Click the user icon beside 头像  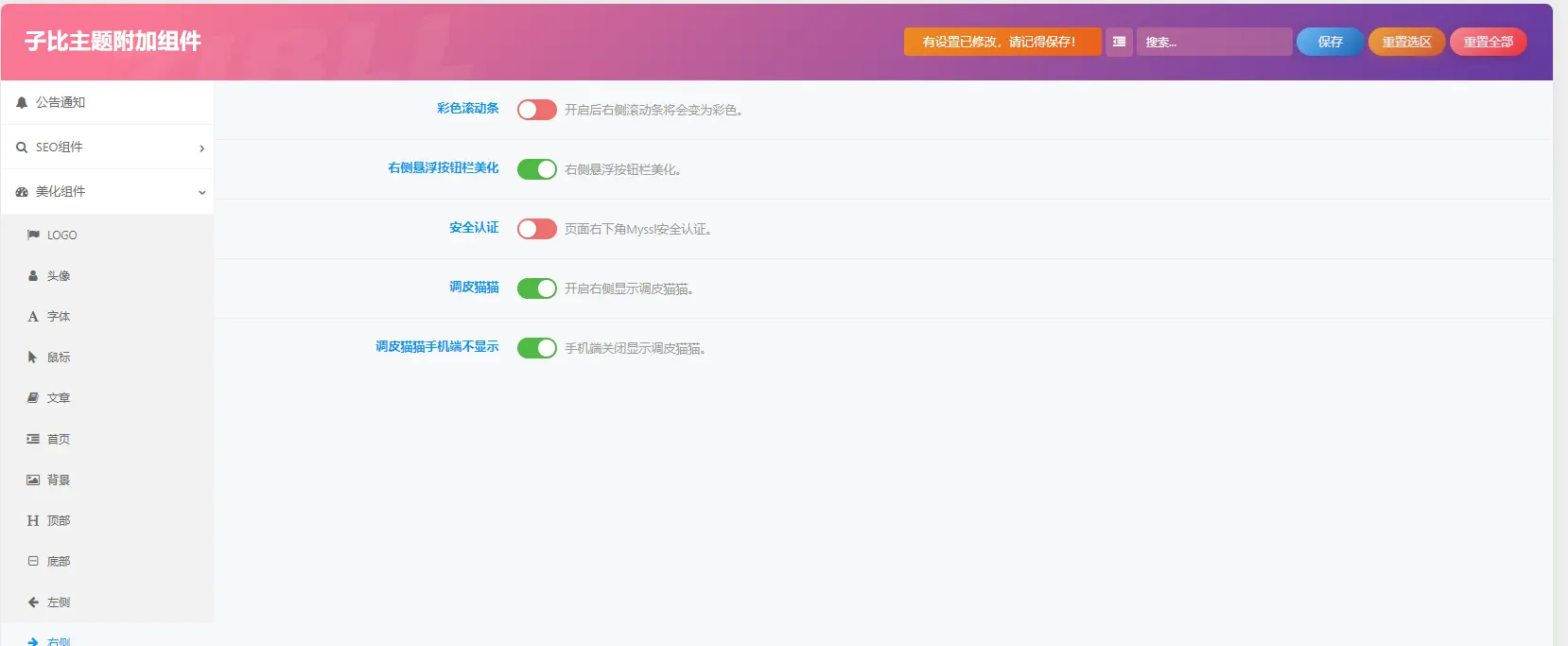pos(33,275)
